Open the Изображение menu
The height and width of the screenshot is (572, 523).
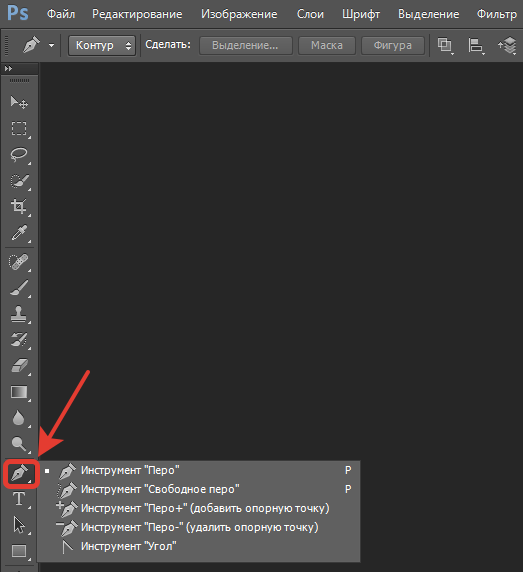[239, 14]
